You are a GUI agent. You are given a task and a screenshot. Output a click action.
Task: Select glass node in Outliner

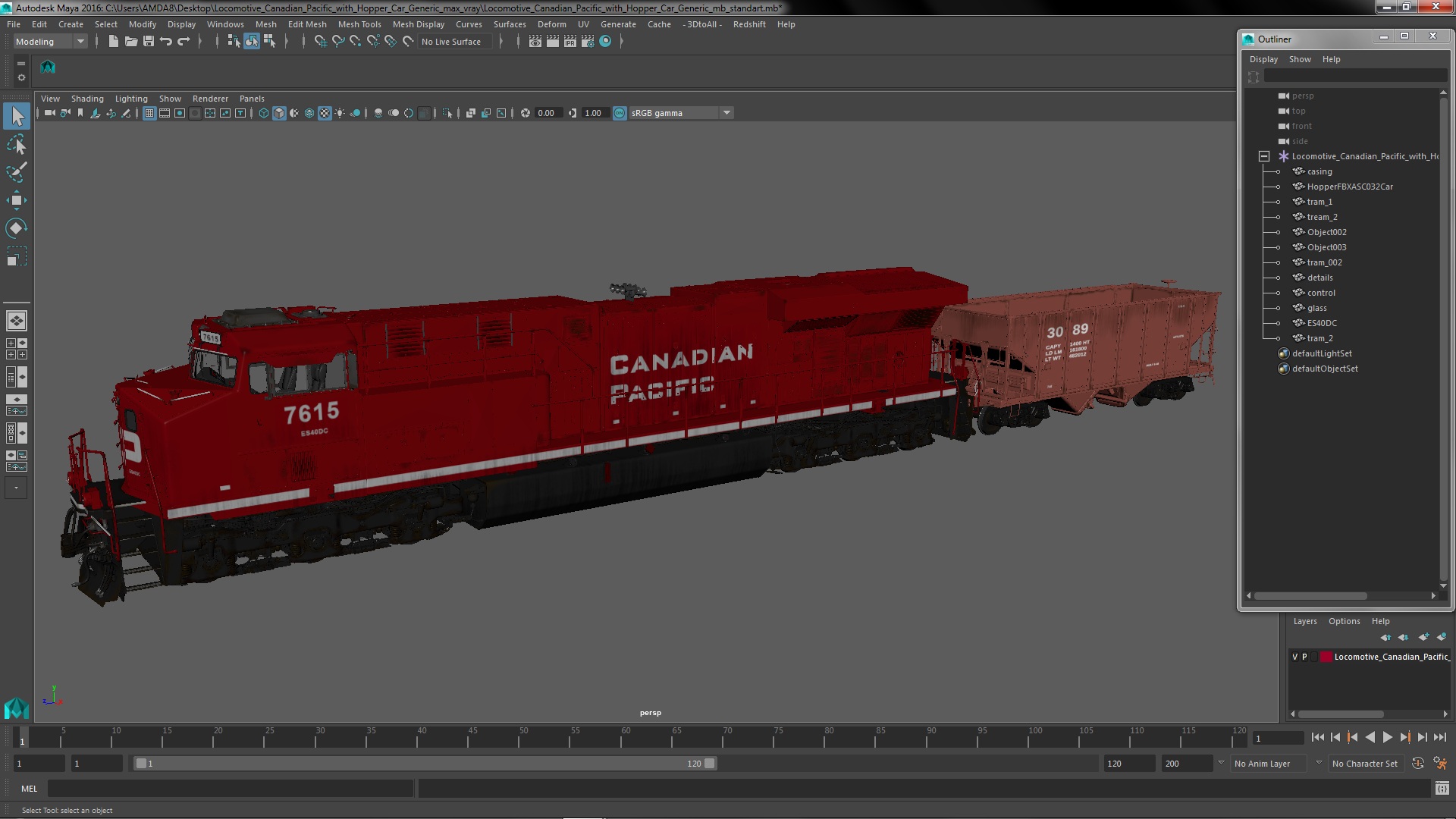tap(1317, 308)
